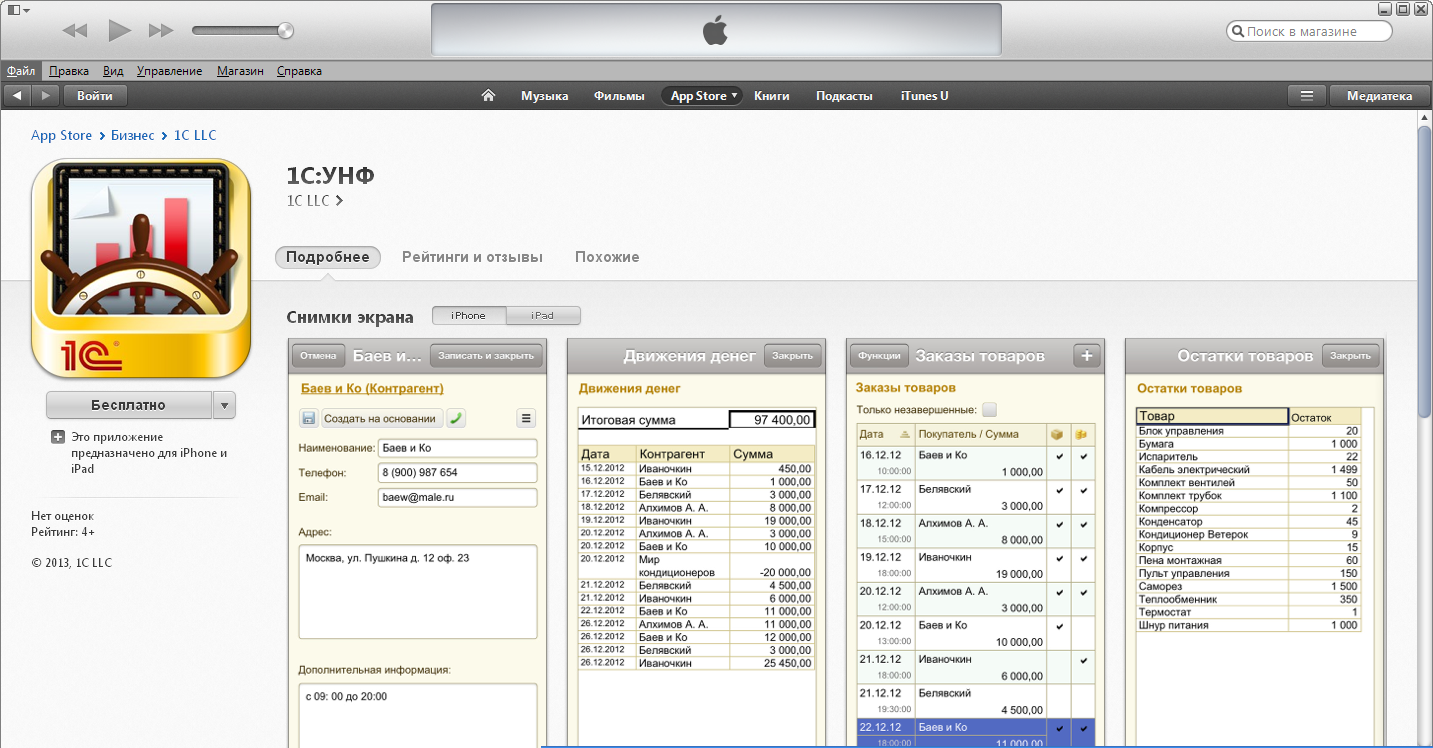The image size is (1433, 748).
Task: Go to the Фильмы section
Action: coord(619,96)
